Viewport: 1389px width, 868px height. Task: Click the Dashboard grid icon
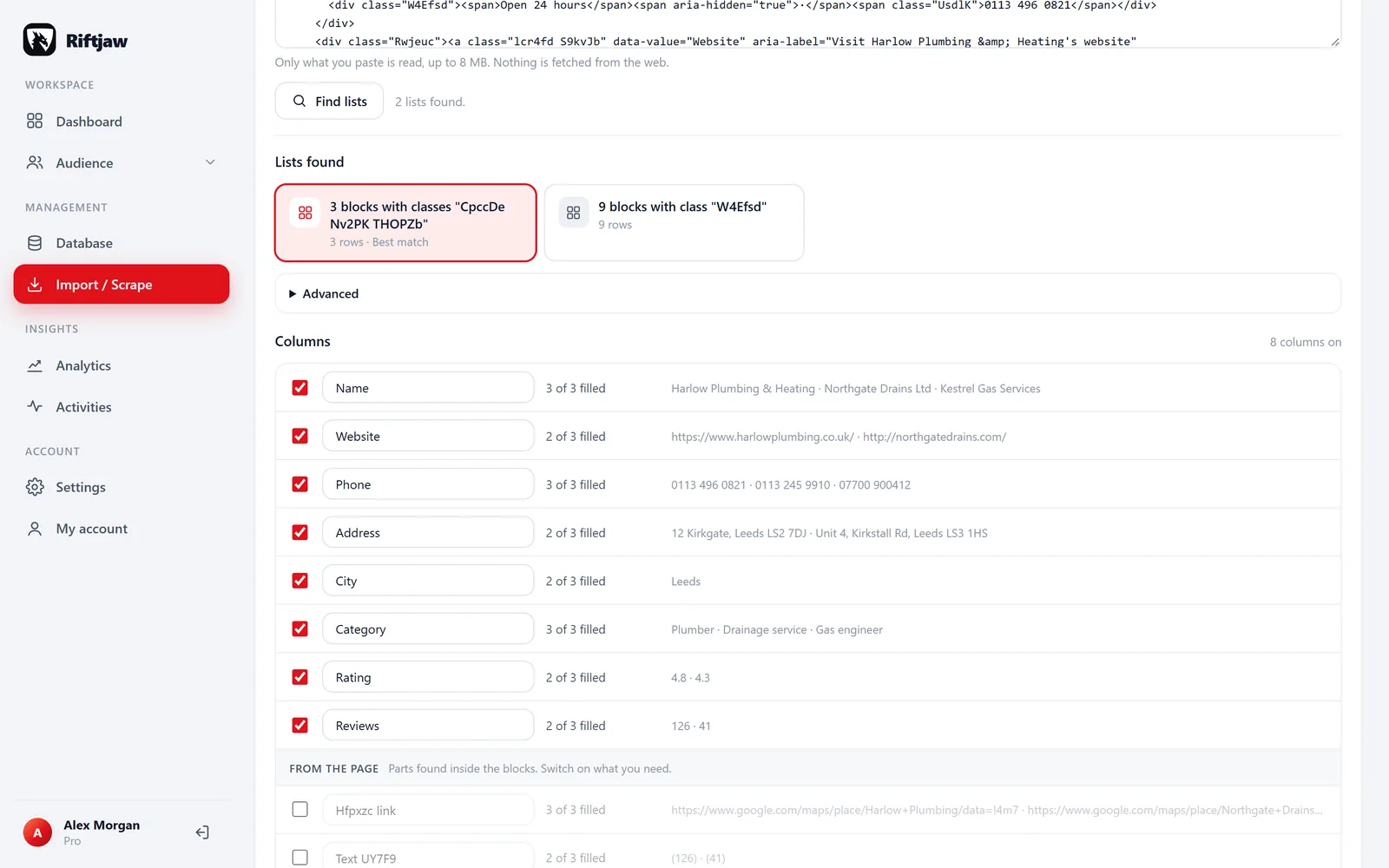[x=35, y=121]
